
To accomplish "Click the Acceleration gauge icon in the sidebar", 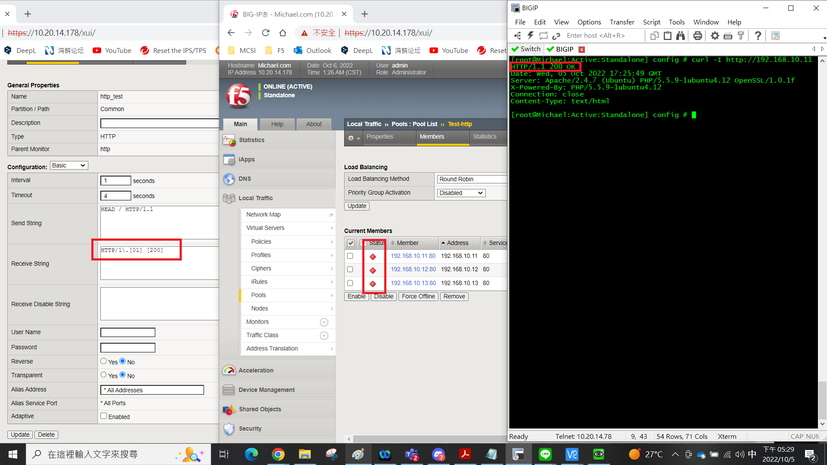I will (x=229, y=370).
